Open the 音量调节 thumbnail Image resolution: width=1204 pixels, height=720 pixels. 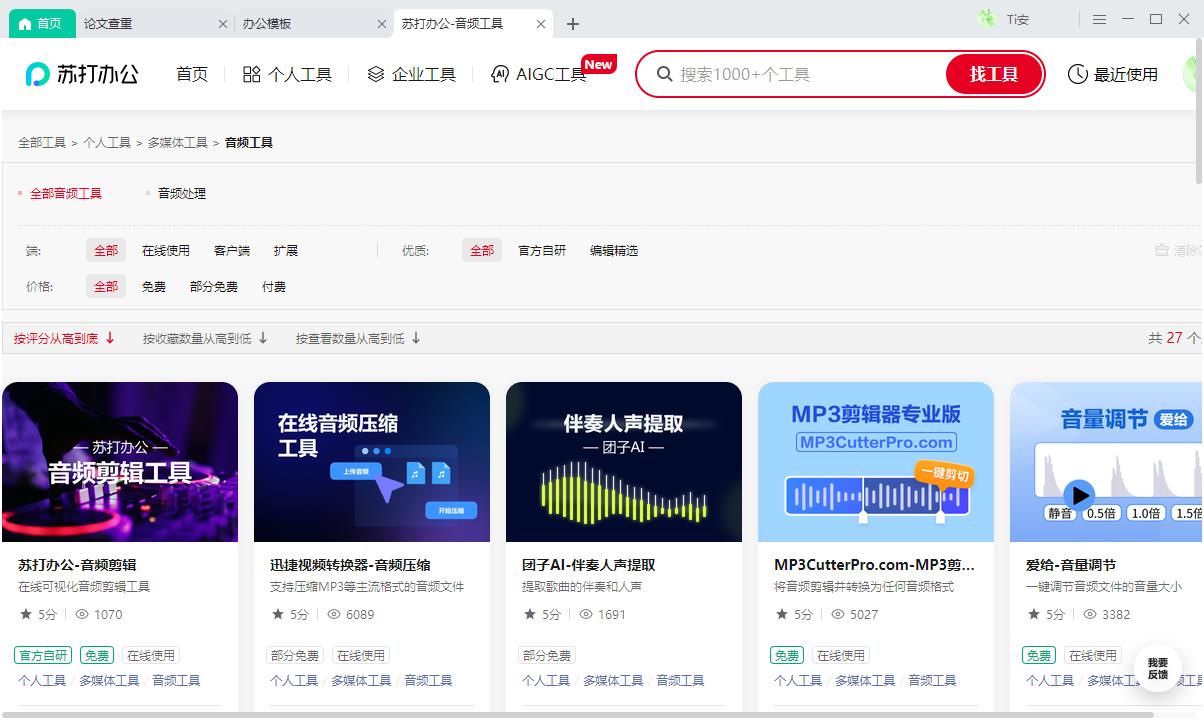point(1106,462)
